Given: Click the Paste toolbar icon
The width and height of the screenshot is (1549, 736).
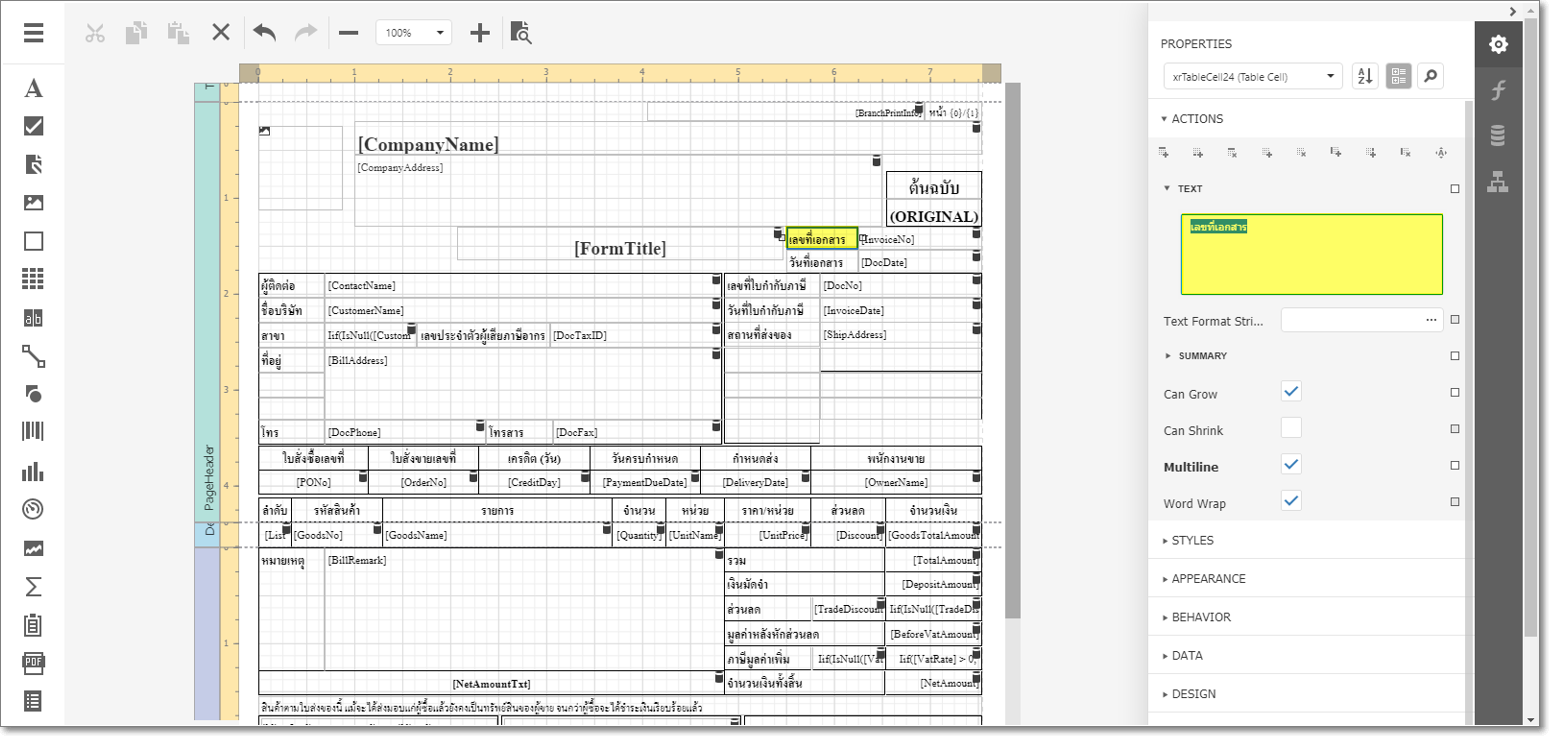Looking at the screenshot, I should 178,32.
